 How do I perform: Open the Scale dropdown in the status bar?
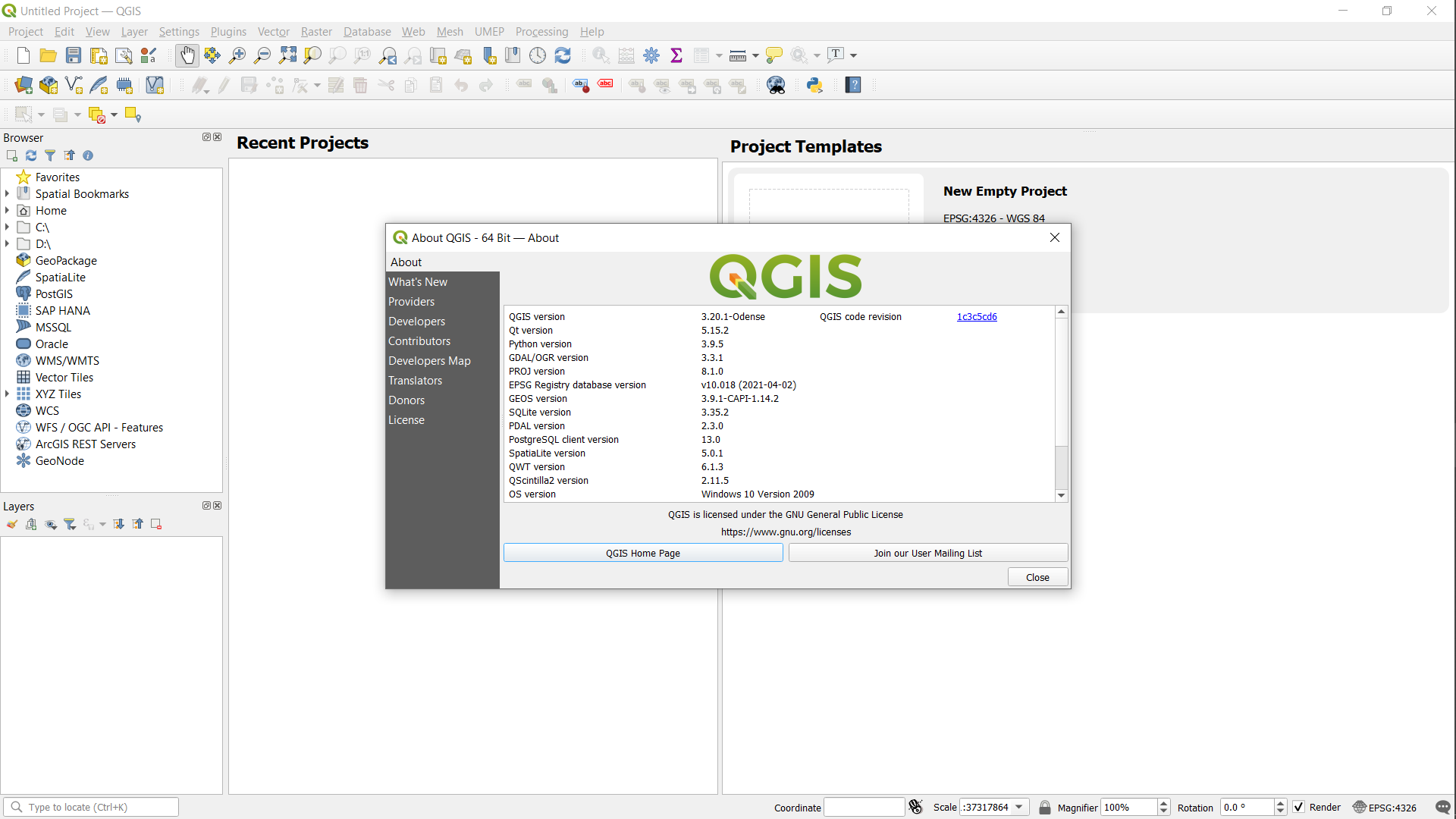1018,807
